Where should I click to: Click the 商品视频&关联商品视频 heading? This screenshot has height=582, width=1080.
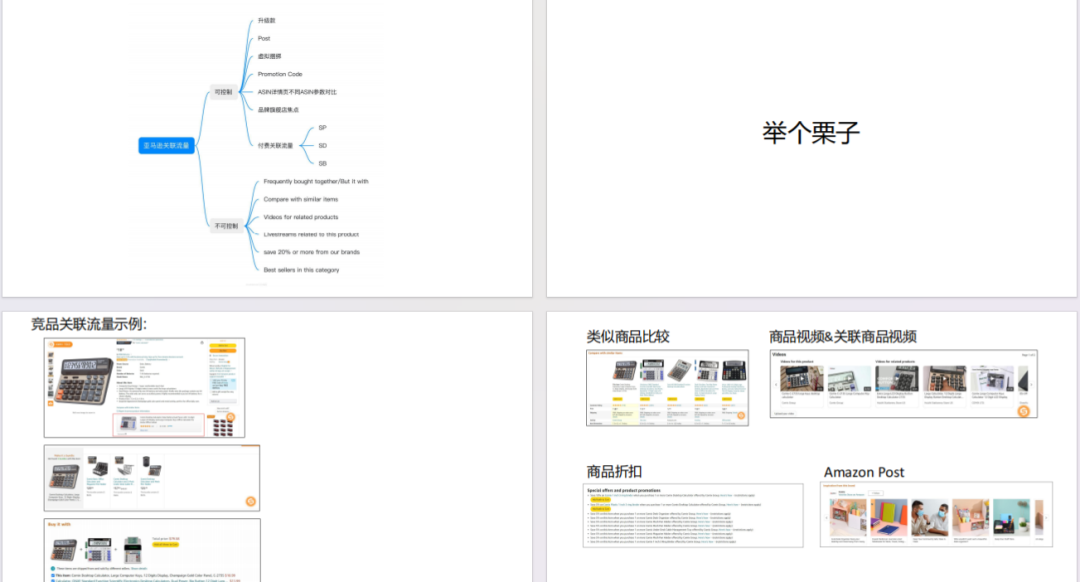pyautogui.click(x=842, y=336)
